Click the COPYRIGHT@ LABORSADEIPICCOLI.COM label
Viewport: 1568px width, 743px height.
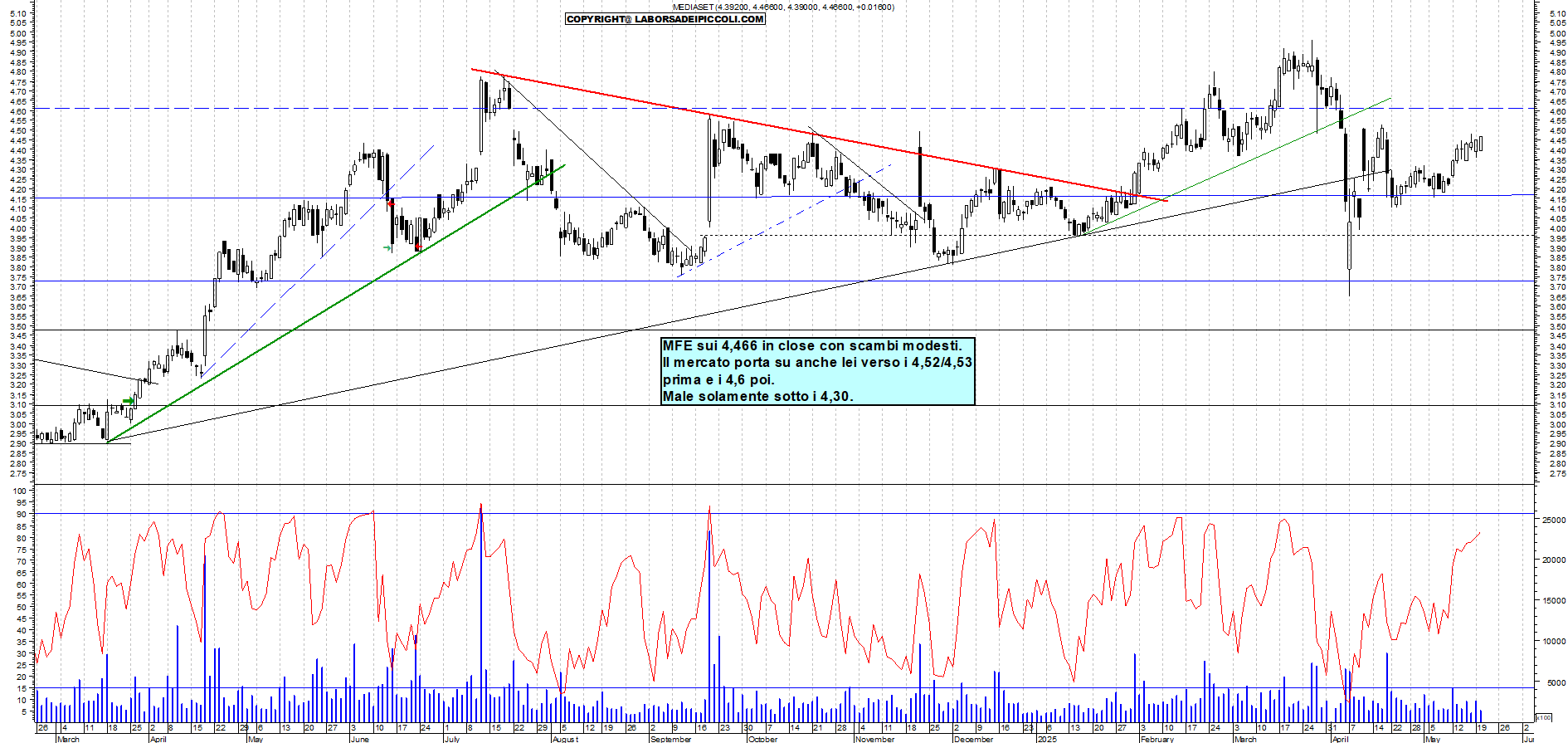click(665, 19)
